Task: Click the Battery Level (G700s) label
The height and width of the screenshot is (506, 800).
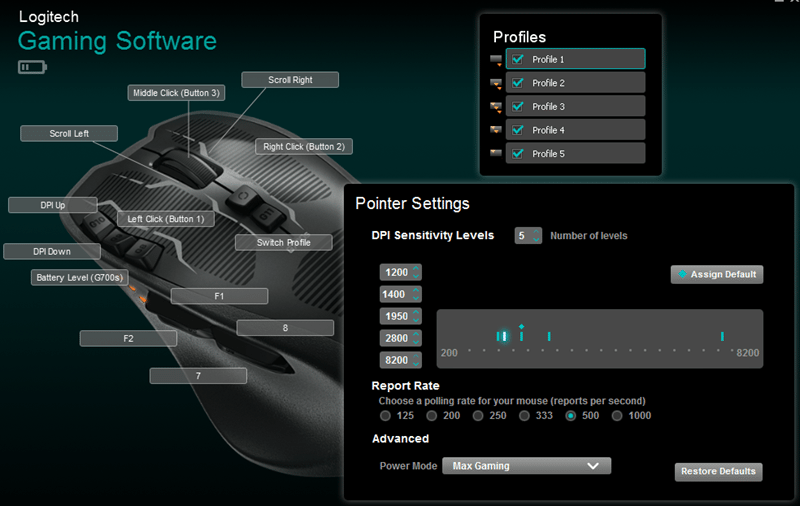Action: tap(80, 277)
